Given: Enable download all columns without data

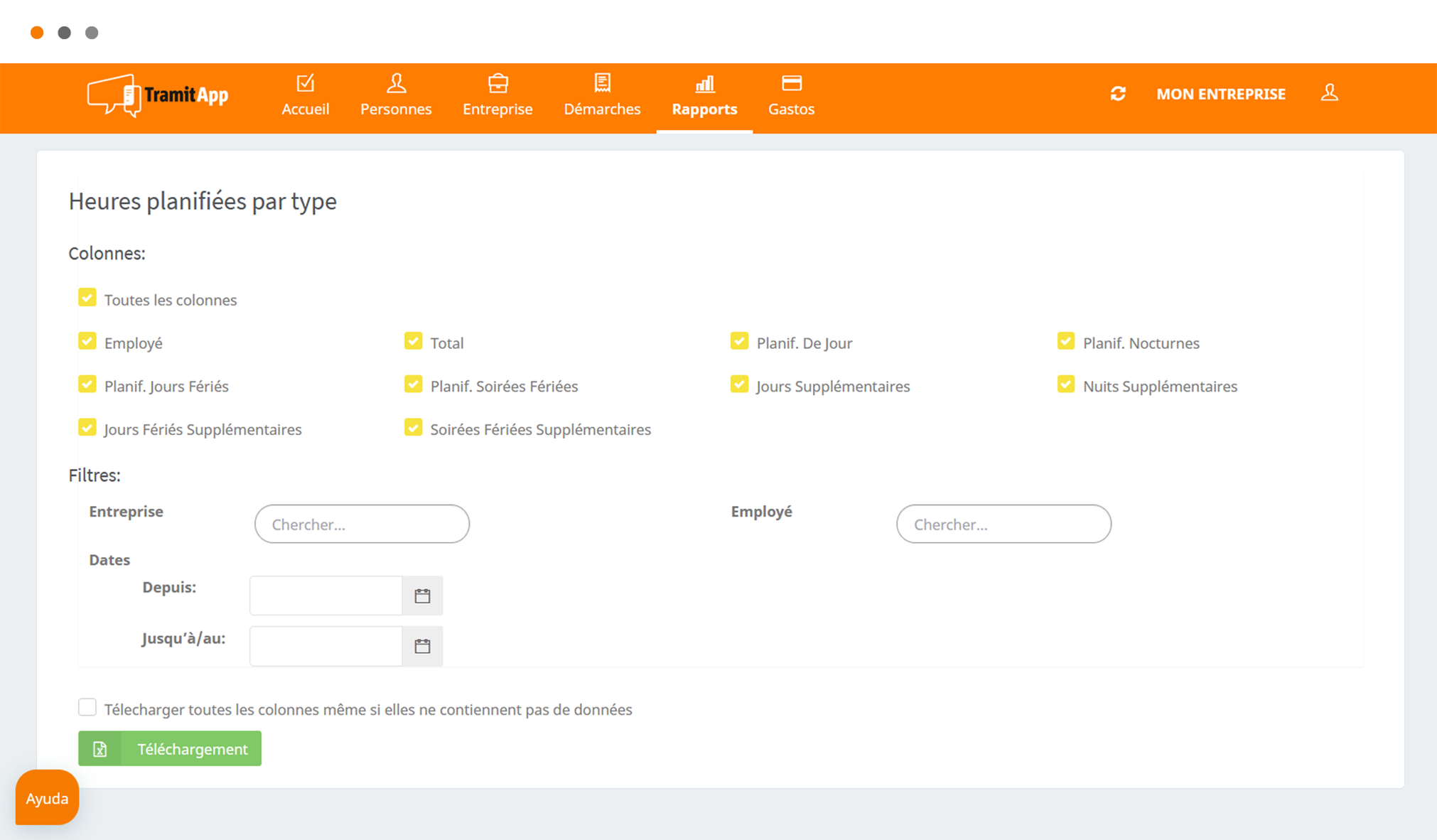Looking at the screenshot, I should pos(87,707).
